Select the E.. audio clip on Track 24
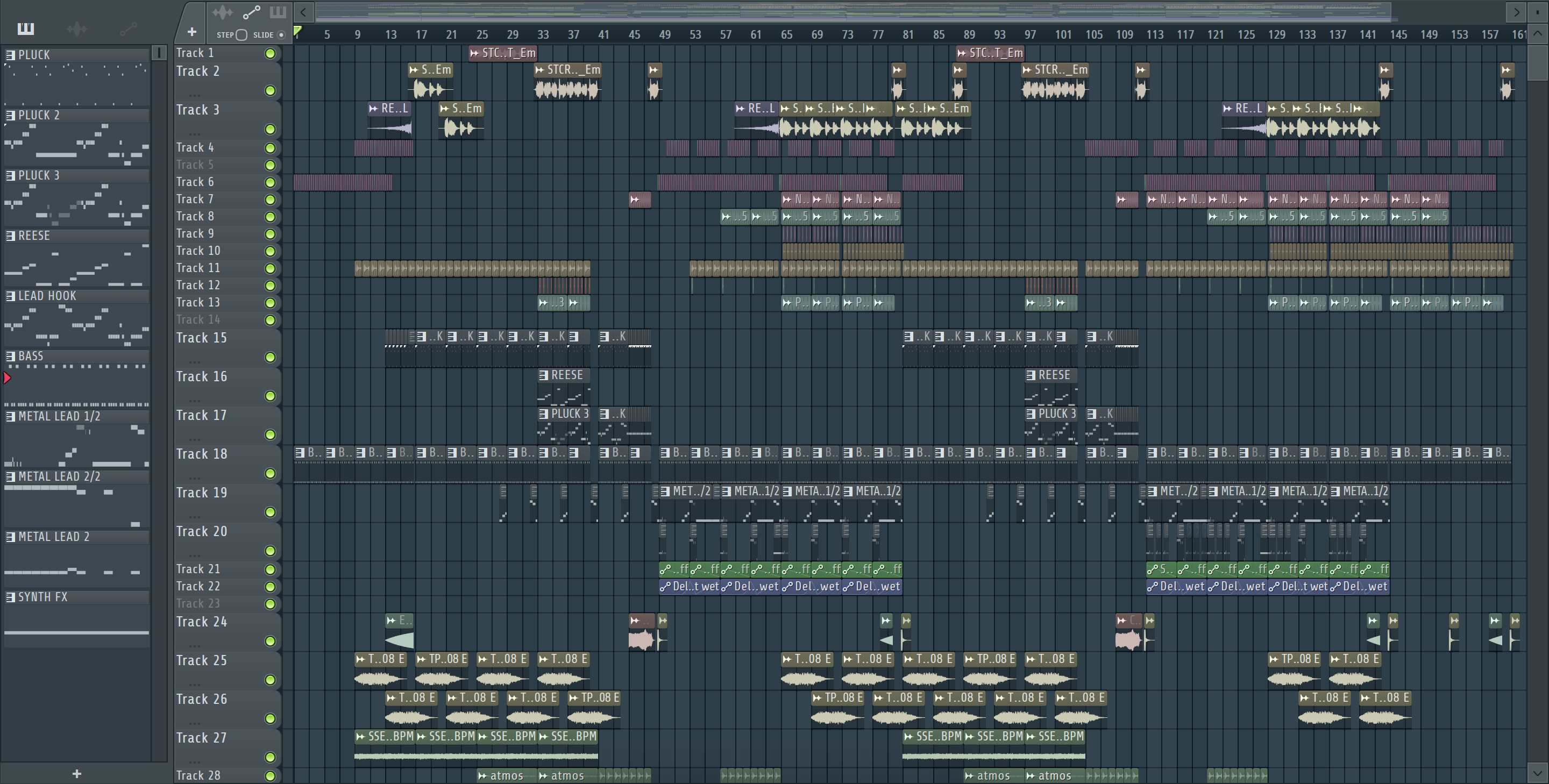The image size is (1549, 784). [x=399, y=631]
